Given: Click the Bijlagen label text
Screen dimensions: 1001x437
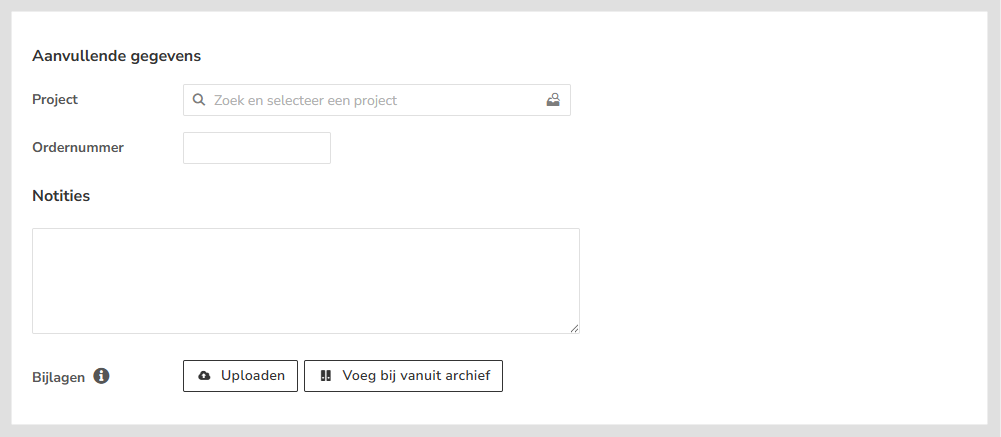Looking at the screenshot, I should click(x=59, y=377).
